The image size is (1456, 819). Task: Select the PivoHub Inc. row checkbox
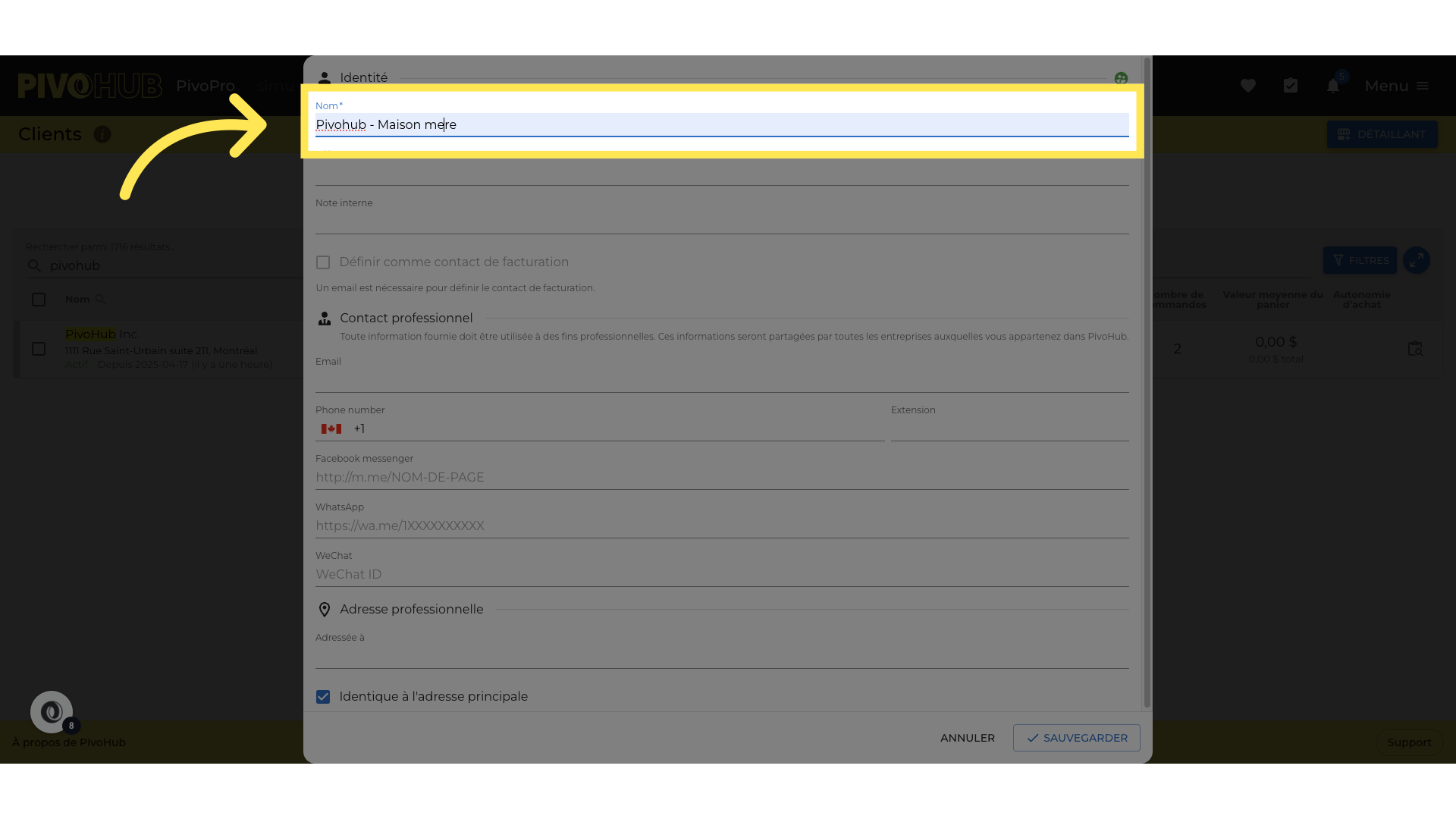click(x=39, y=349)
